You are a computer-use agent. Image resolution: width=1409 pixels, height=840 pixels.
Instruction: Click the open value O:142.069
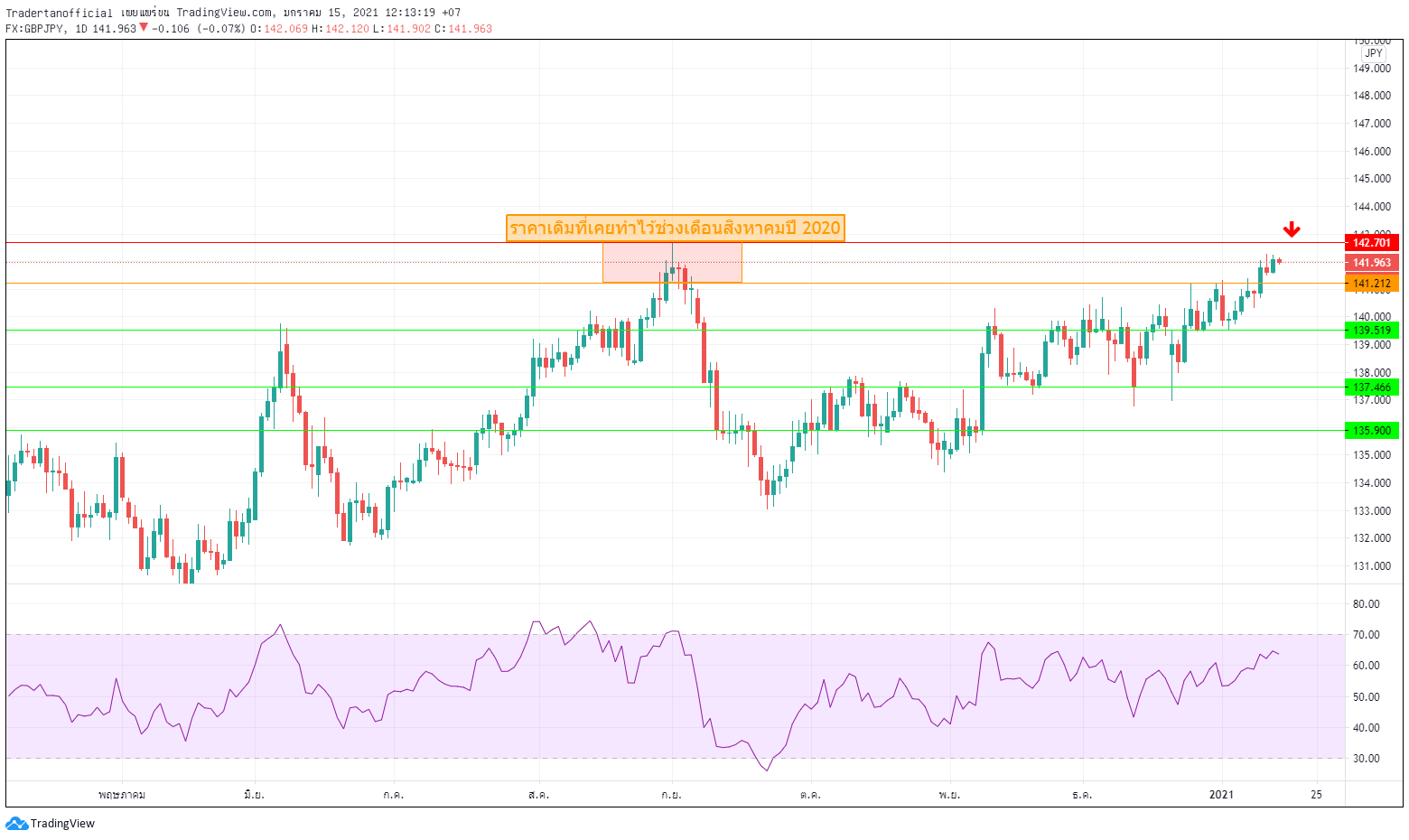pyautogui.click(x=279, y=29)
